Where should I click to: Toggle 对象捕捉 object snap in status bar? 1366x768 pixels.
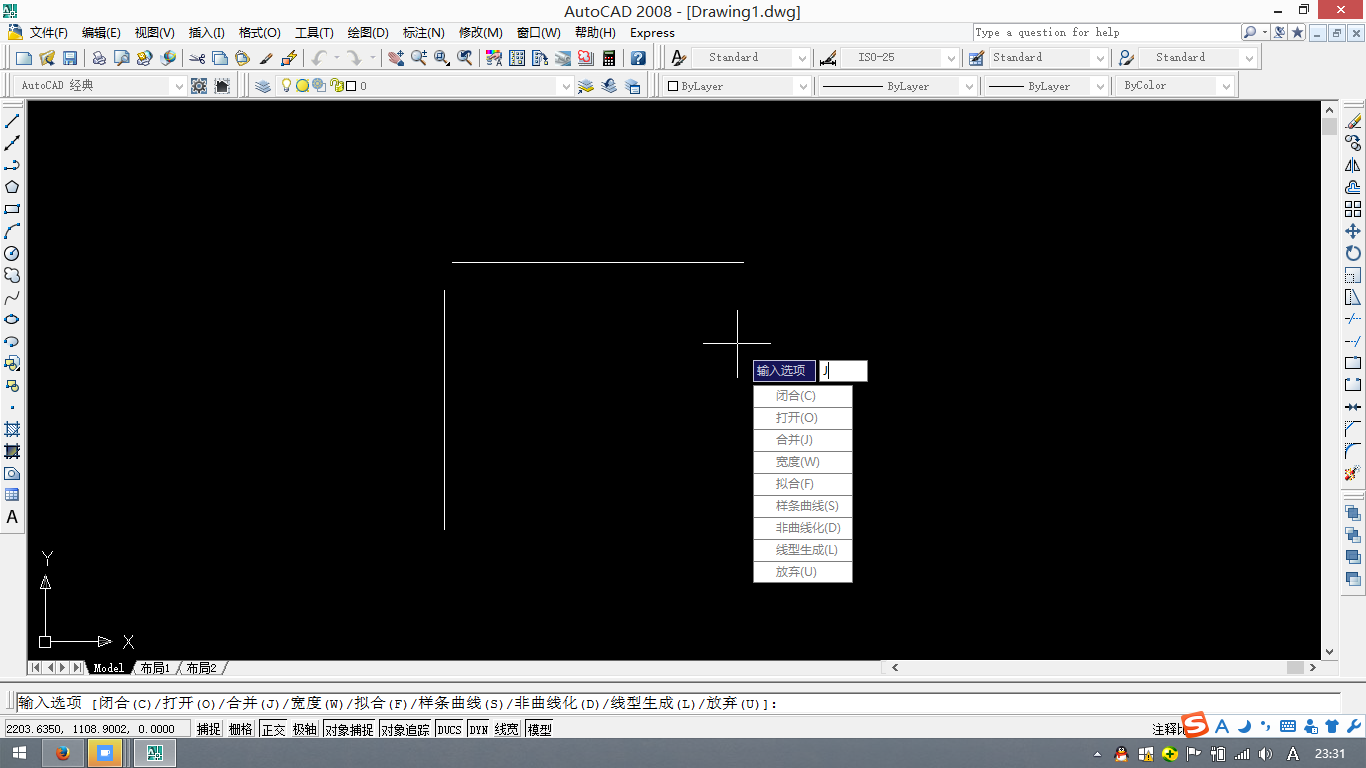(x=348, y=729)
